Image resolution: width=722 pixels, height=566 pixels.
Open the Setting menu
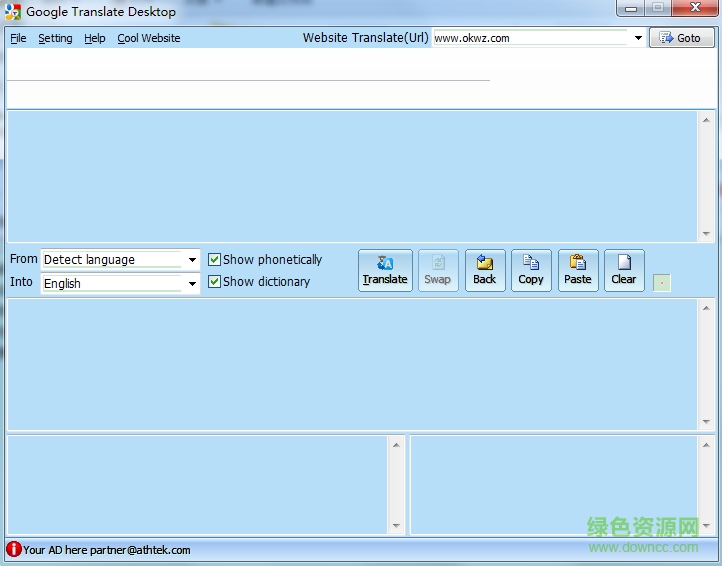click(55, 38)
